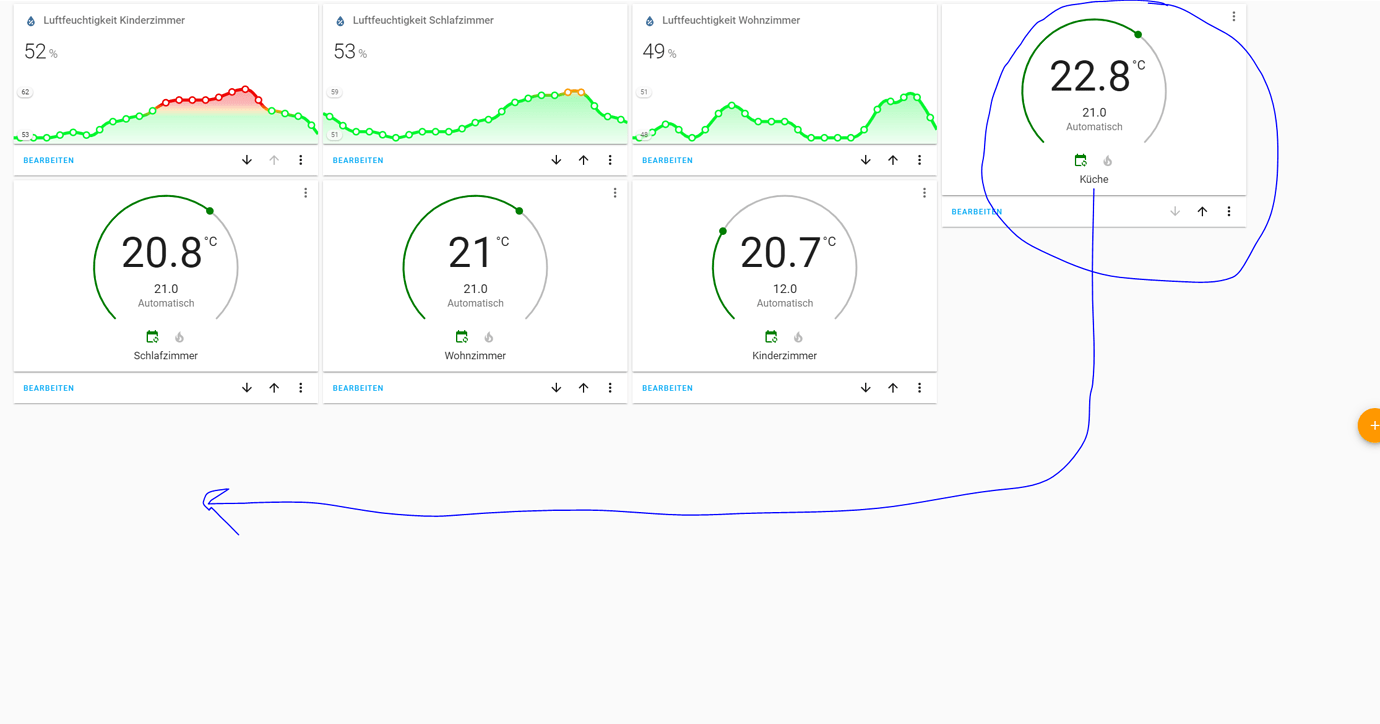The height and width of the screenshot is (724, 1380).
Task: Click BEARBEITEN on the Schlafzimmer thermostat card
Action: pos(48,387)
